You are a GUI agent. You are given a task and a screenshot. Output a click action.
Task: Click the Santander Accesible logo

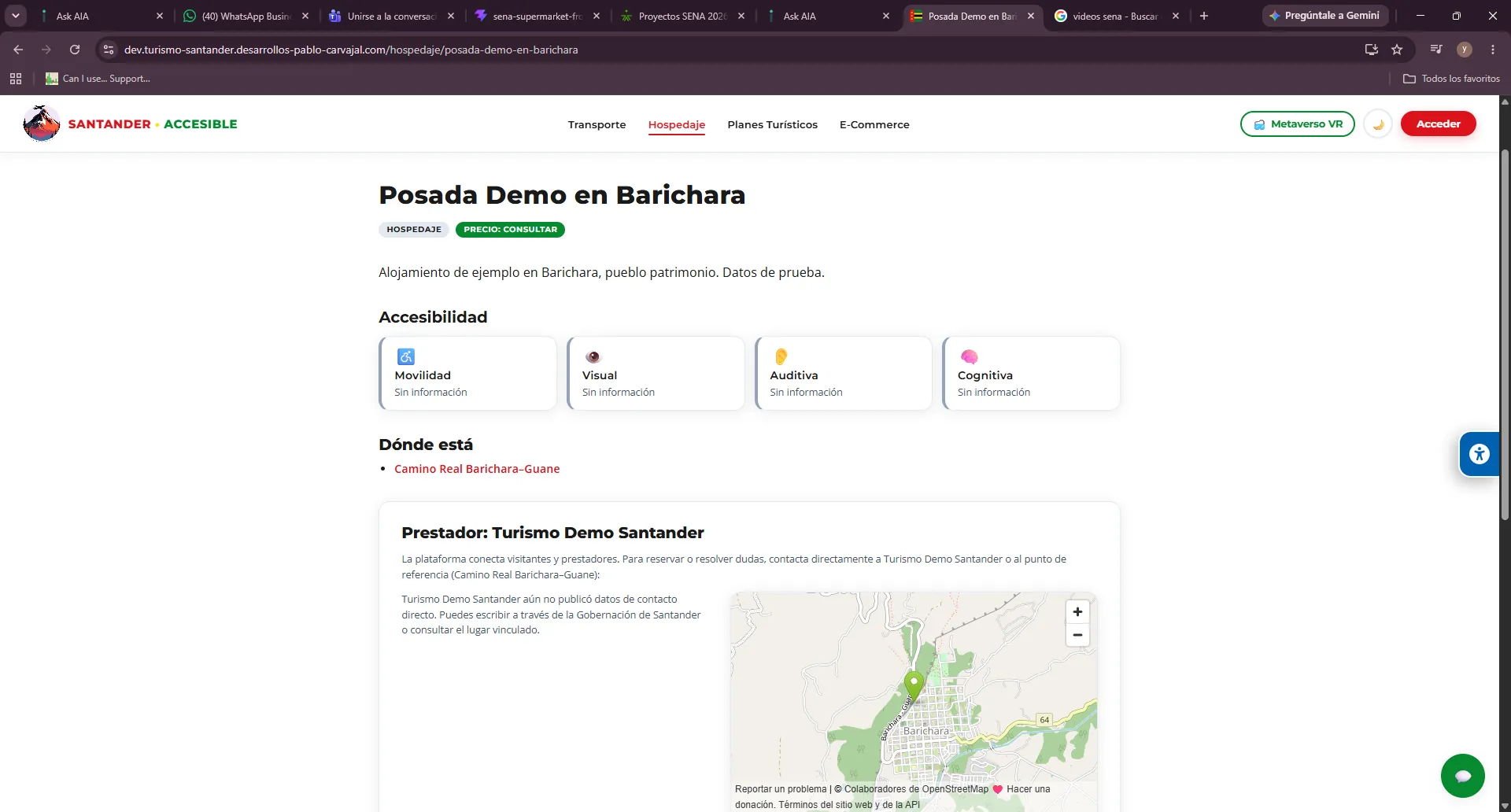(130, 124)
